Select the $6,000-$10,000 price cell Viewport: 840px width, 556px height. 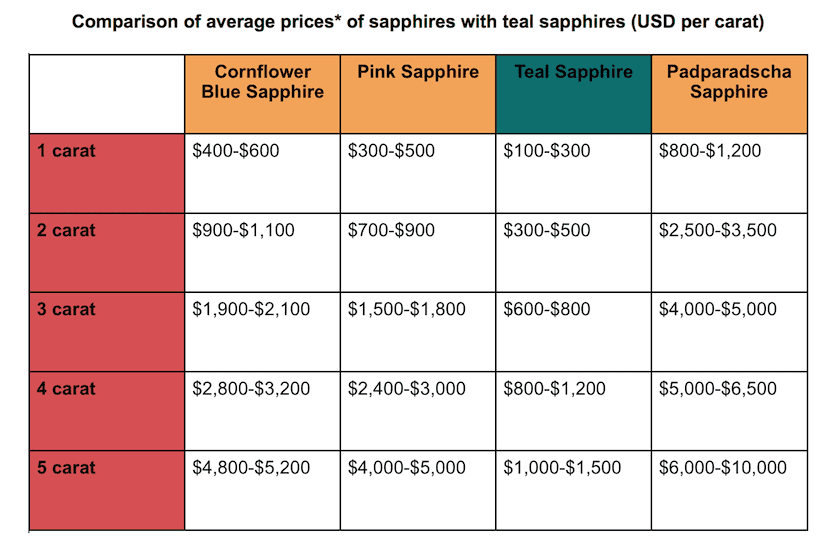[x=722, y=467]
